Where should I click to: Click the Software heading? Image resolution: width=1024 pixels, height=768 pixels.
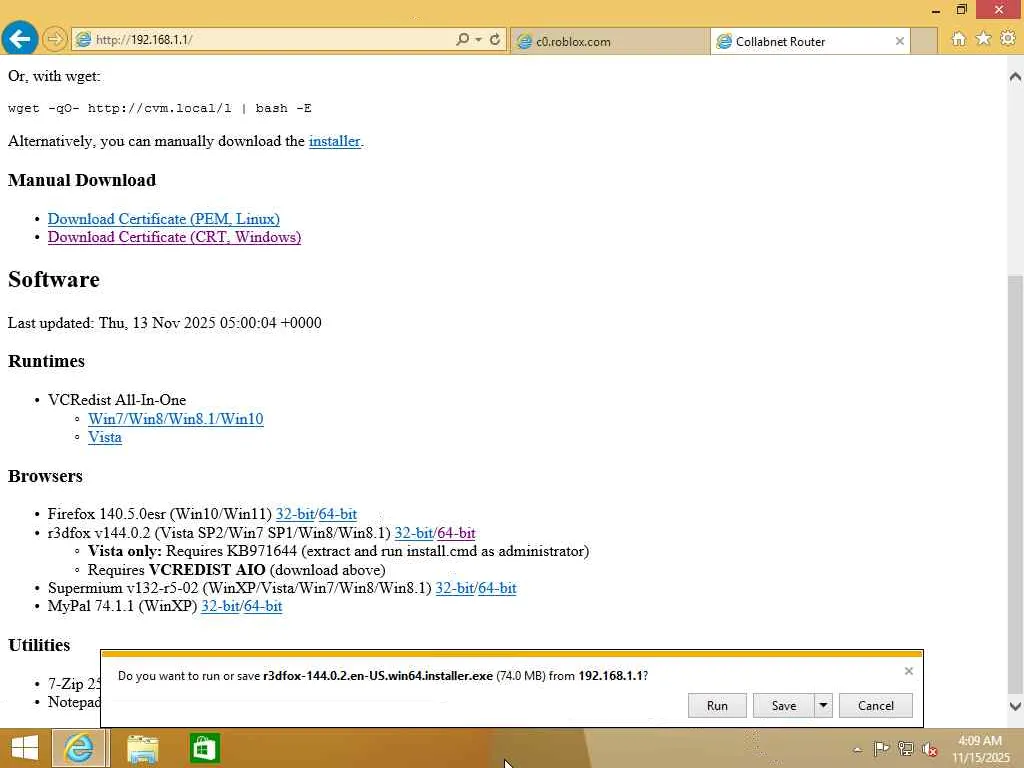click(54, 280)
